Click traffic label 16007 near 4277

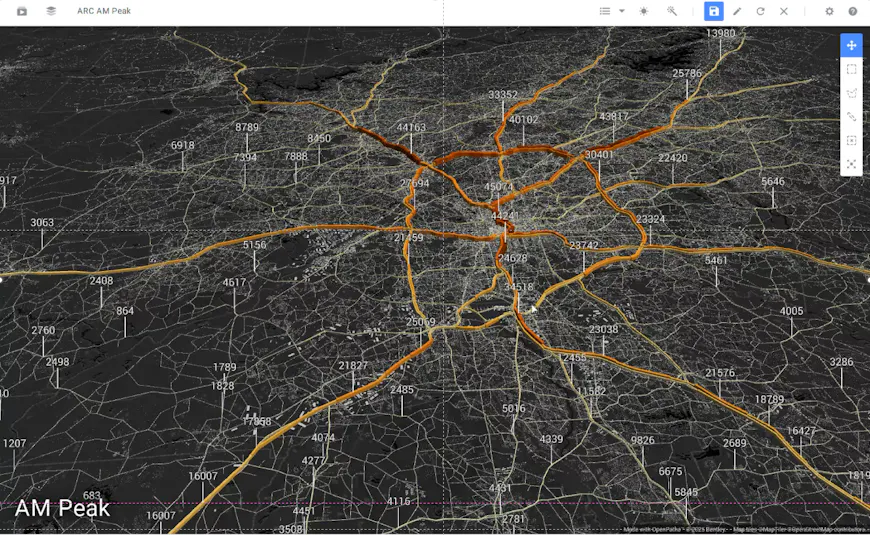[x=203, y=476]
